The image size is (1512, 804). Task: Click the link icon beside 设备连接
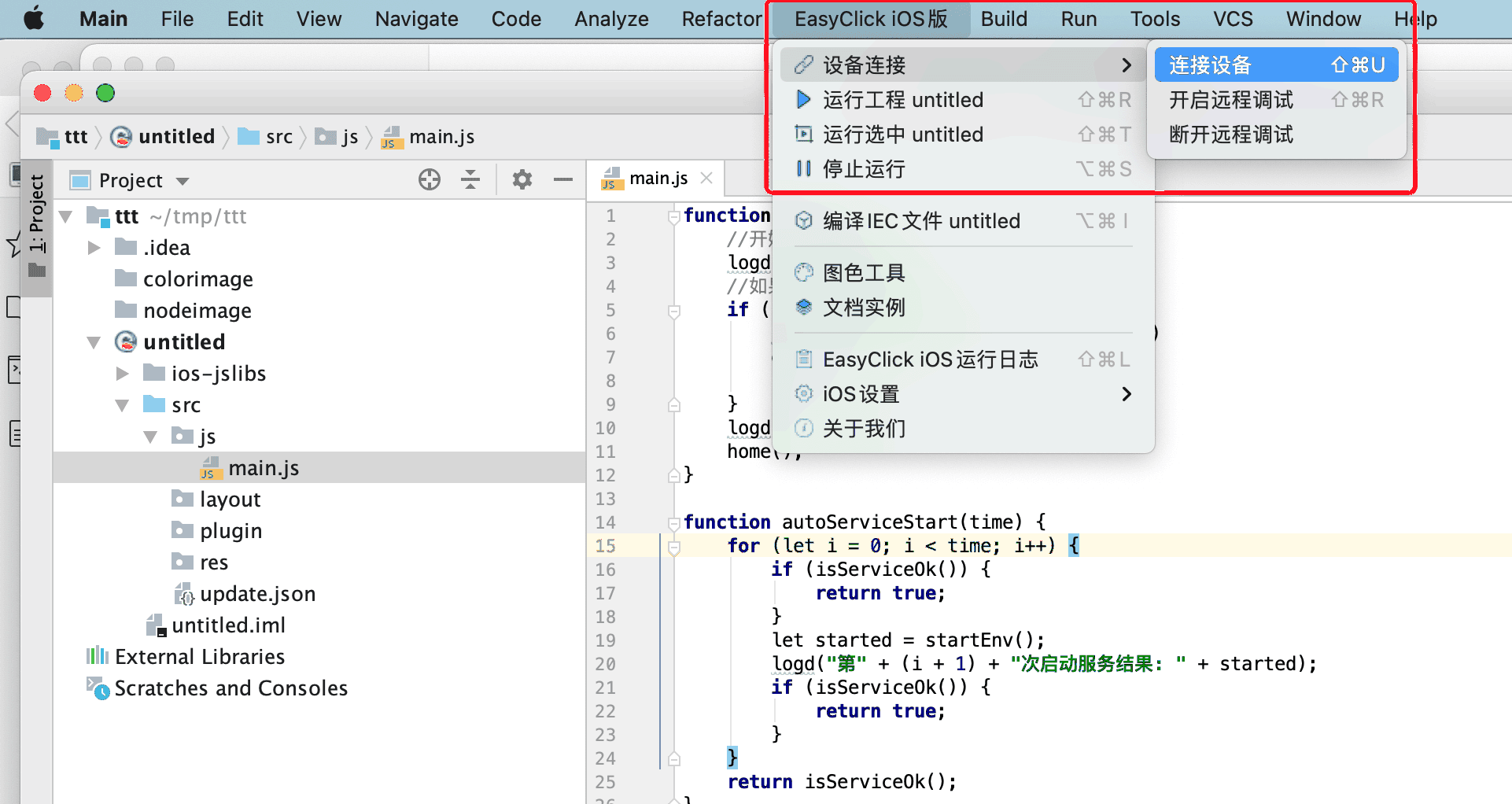point(803,65)
